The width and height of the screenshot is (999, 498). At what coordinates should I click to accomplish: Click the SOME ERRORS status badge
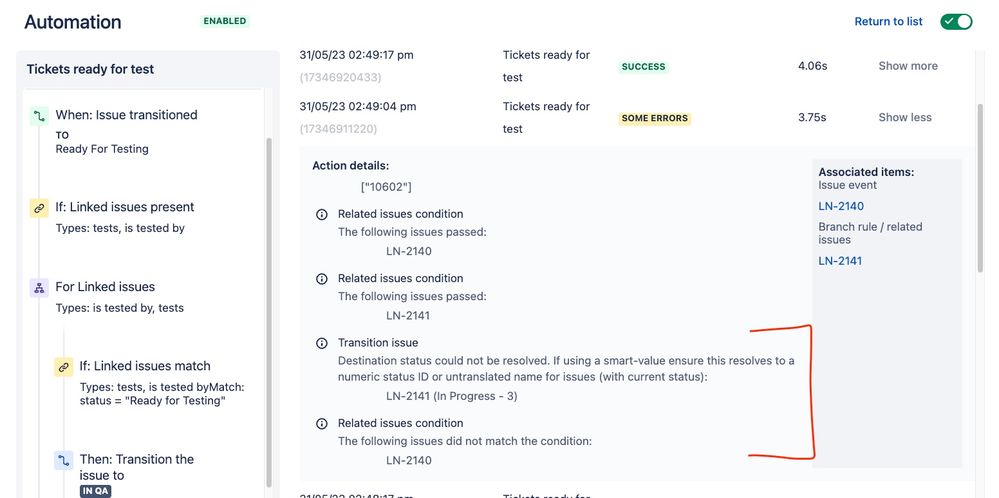pos(655,118)
